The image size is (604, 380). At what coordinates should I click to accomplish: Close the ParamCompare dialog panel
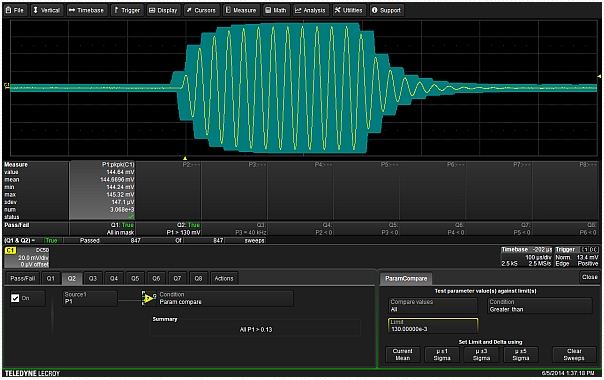(589, 277)
